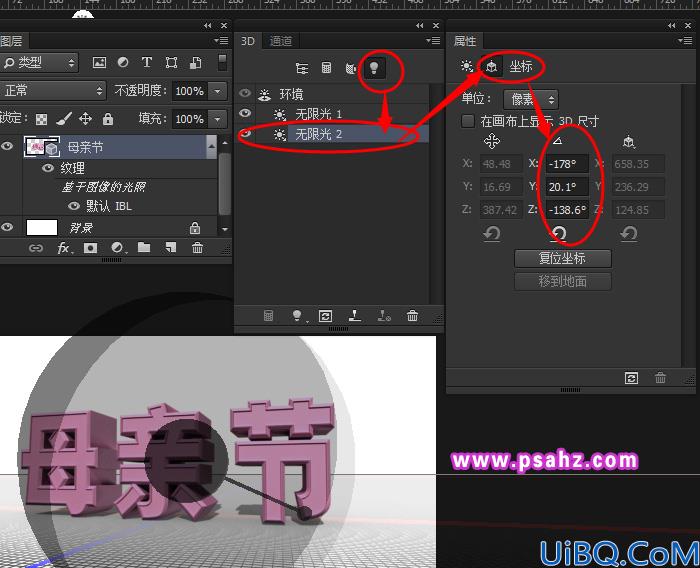The height and width of the screenshot is (568, 700).
Task: Click the 基于图像的光照 entry
Action: 104,187
